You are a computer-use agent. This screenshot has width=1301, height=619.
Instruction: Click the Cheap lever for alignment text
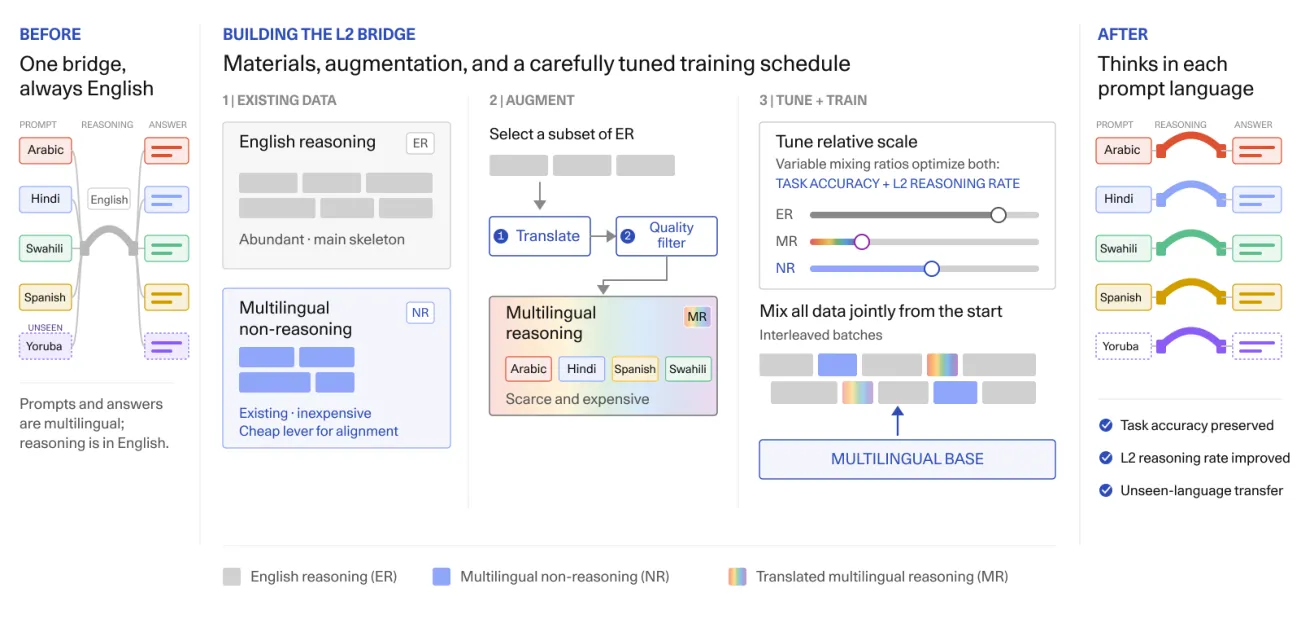[319, 431]
